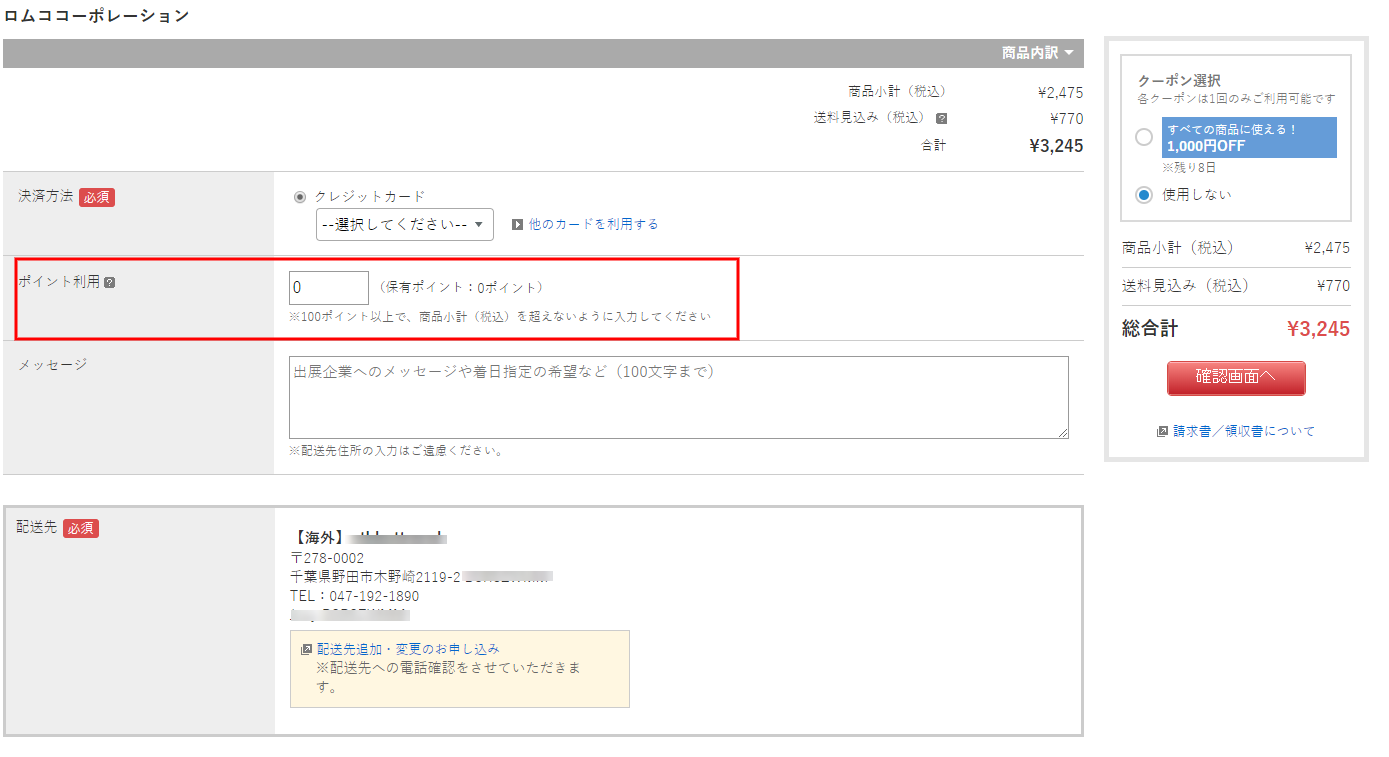Select the クレジットカード radio button
The image size is (1389, 757).
click(x=300, y=197)
